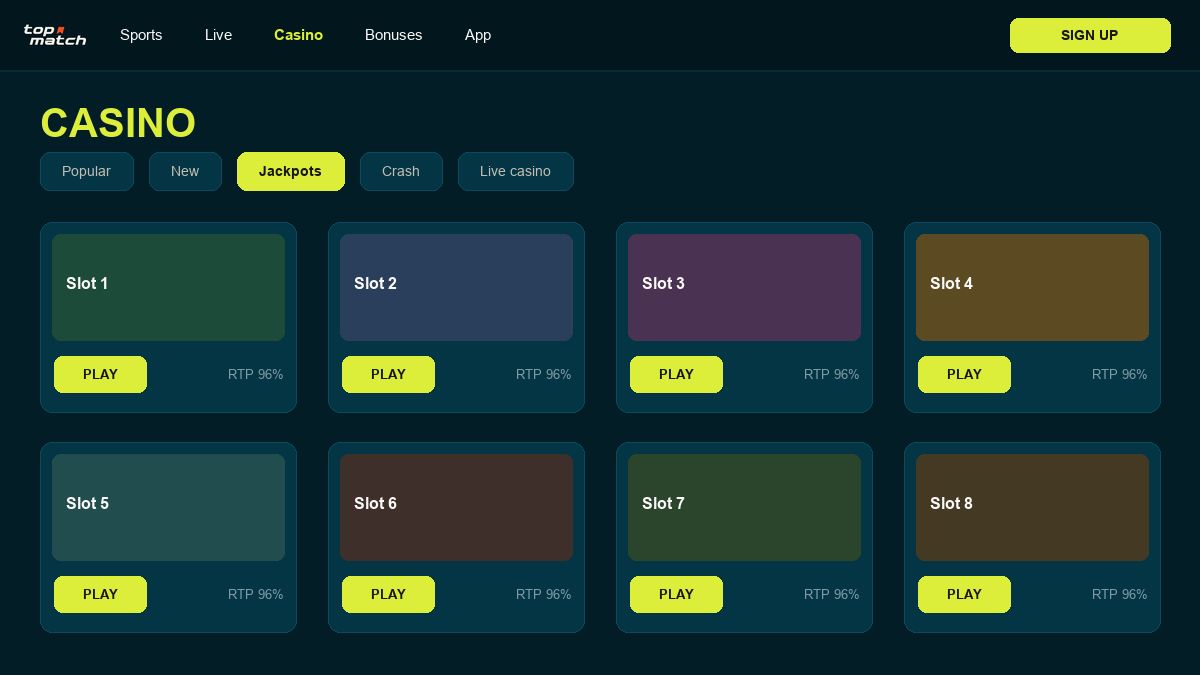Play Slot 3
Viewport: 1200px width, 675px height.
coord(676,374)
